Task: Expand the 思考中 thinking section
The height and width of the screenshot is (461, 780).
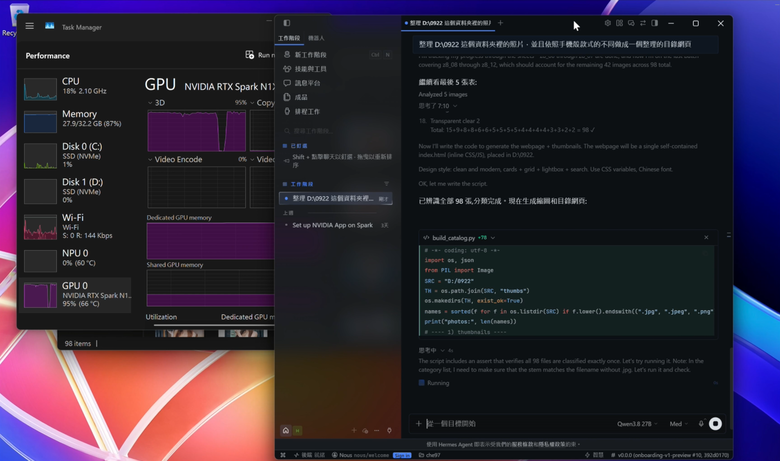Action: point(436,351)
